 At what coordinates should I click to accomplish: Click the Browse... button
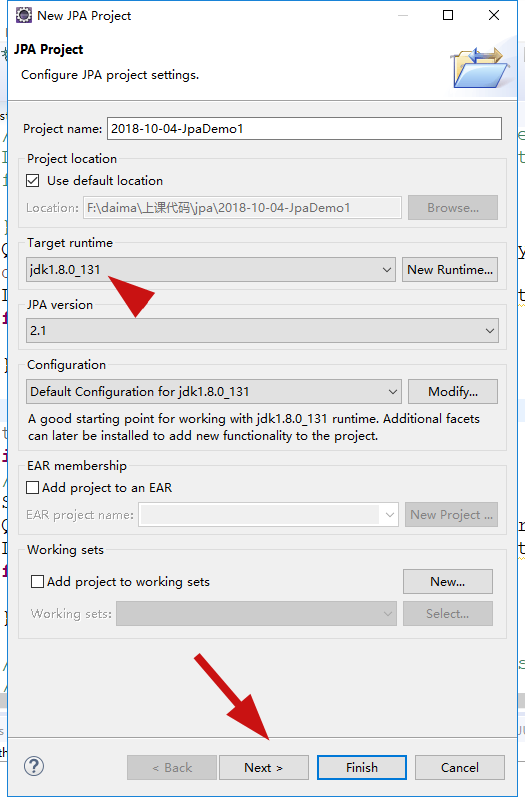tap(453, 208)
